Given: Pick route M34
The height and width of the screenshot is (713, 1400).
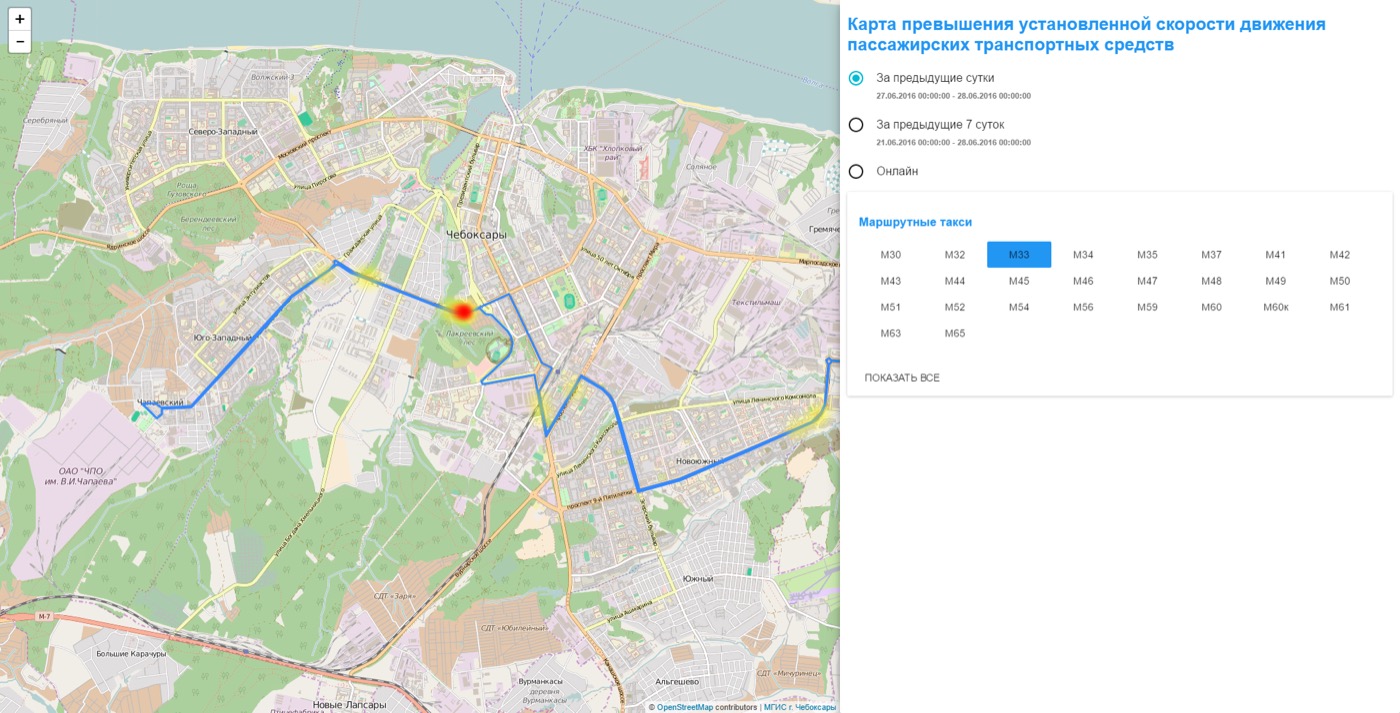Looking at the screenshot, I should pos(1083,255).
